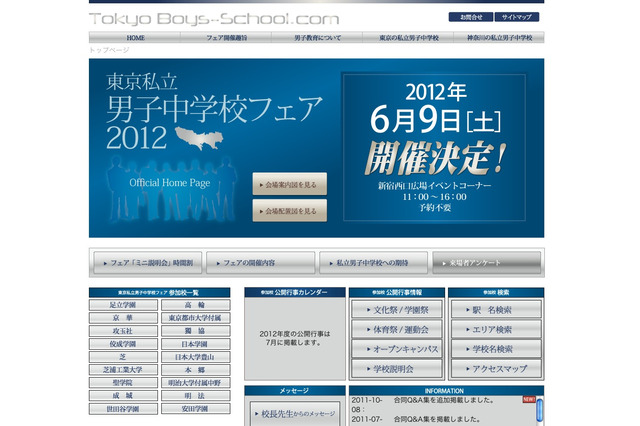
Task: Click the メッセージ panel header
Action: click(295, 390)
